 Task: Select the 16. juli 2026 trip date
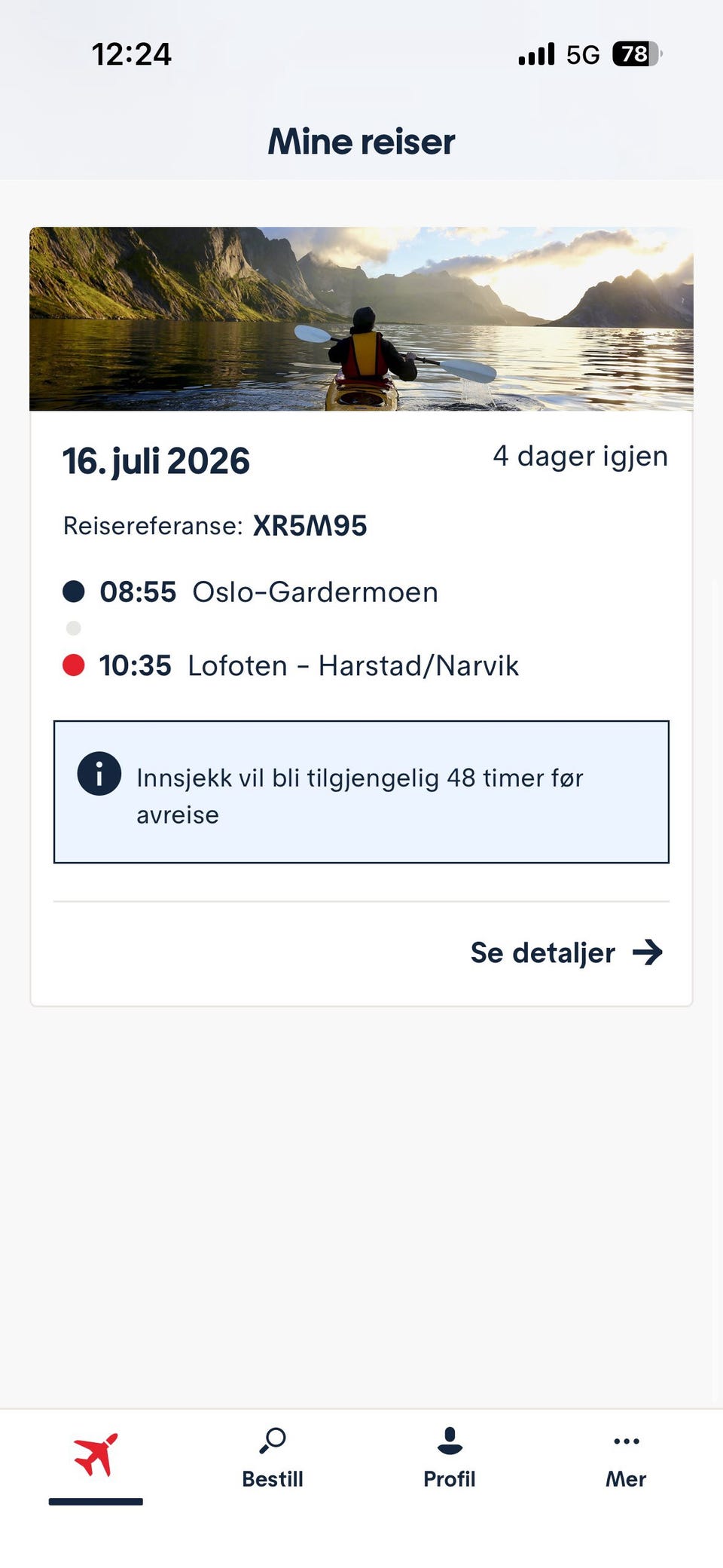156,461
